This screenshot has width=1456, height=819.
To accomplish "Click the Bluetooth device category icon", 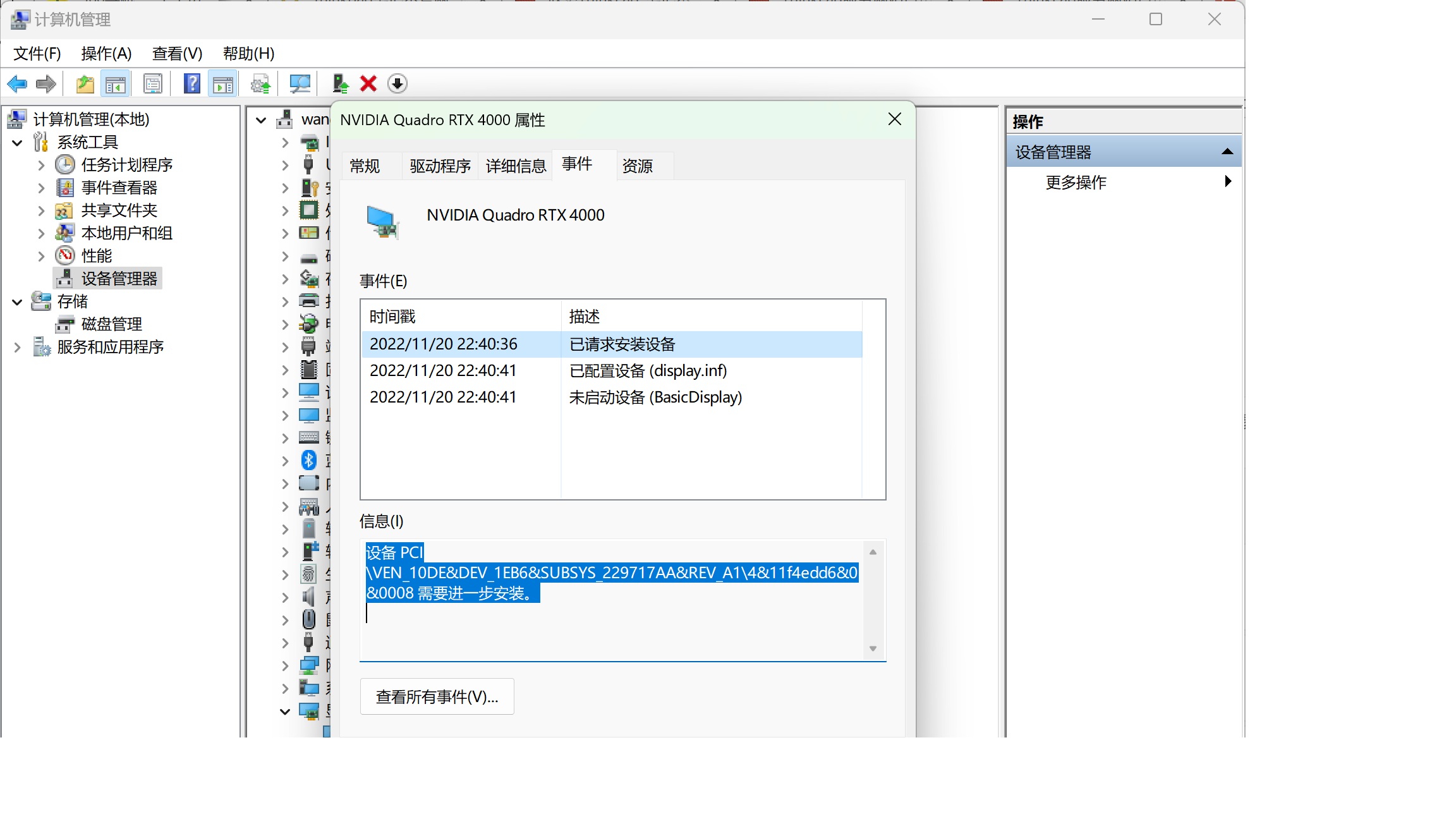I will point(308,461).
